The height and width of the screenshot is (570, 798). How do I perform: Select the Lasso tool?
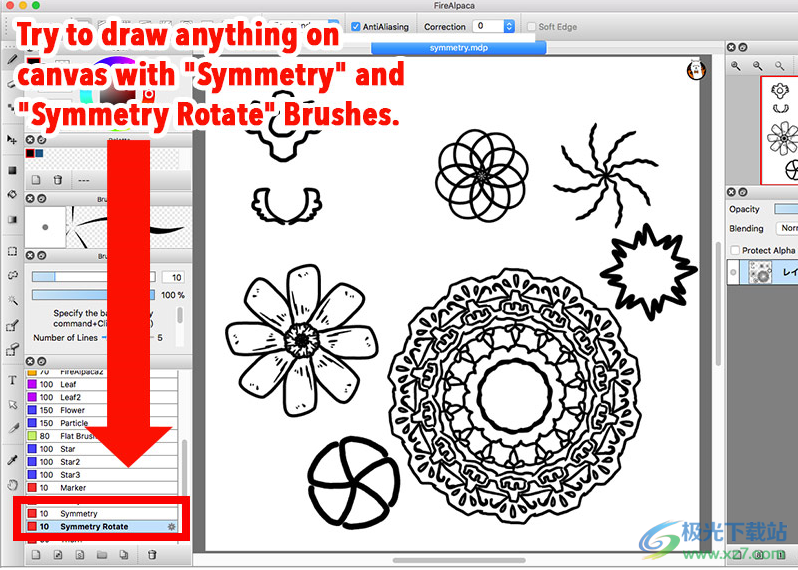pos(12,275)
